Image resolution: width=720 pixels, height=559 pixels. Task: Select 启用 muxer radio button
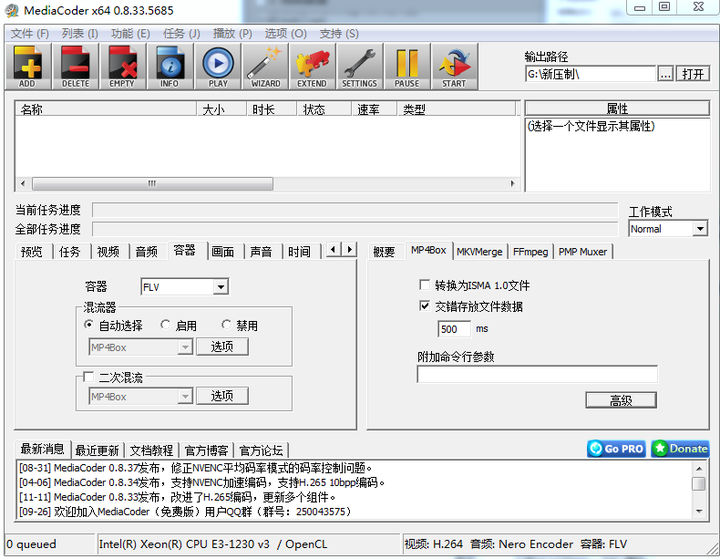click(165, 325)
